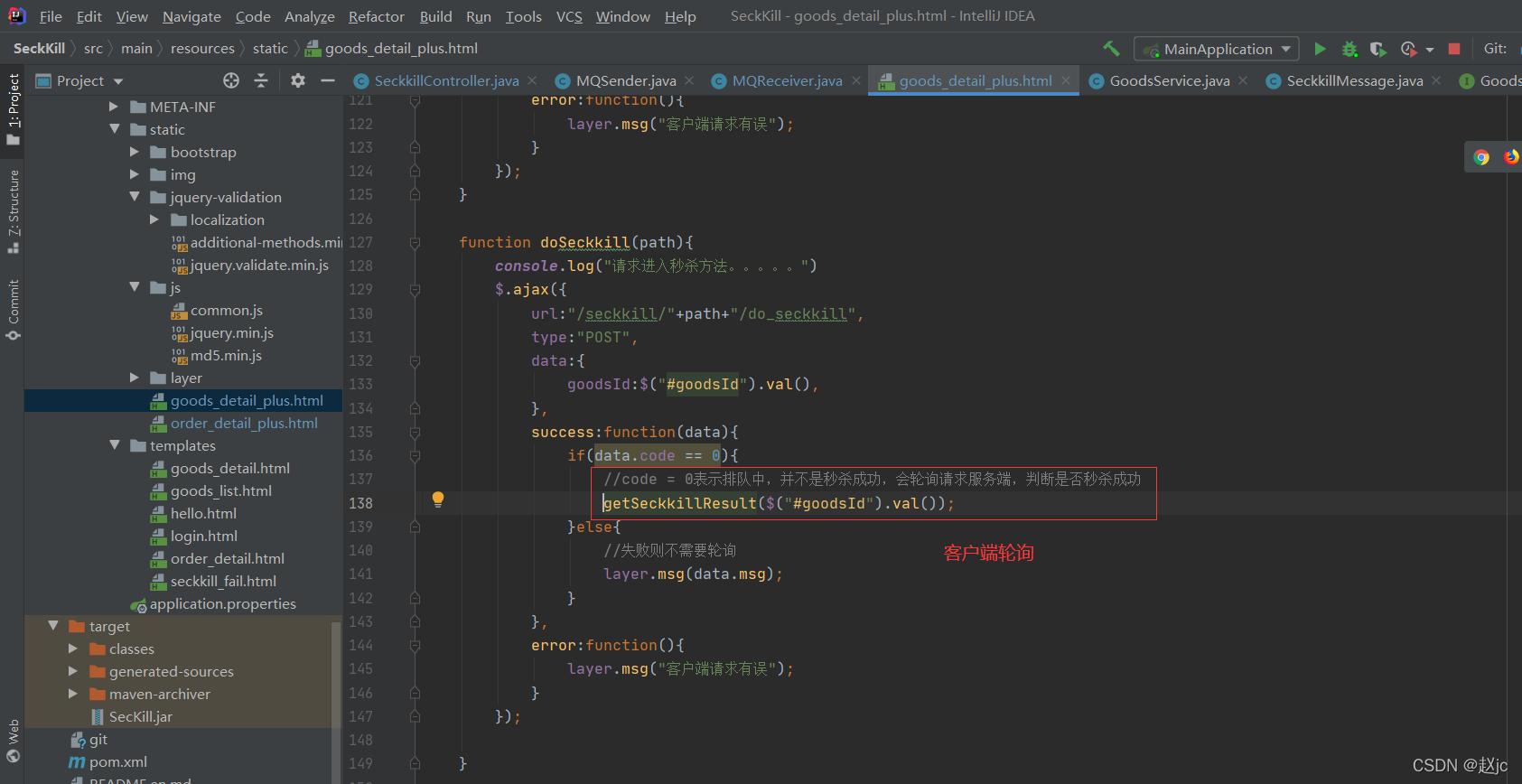Click the lightbulb intention icon on line 138

pos(438,499)
